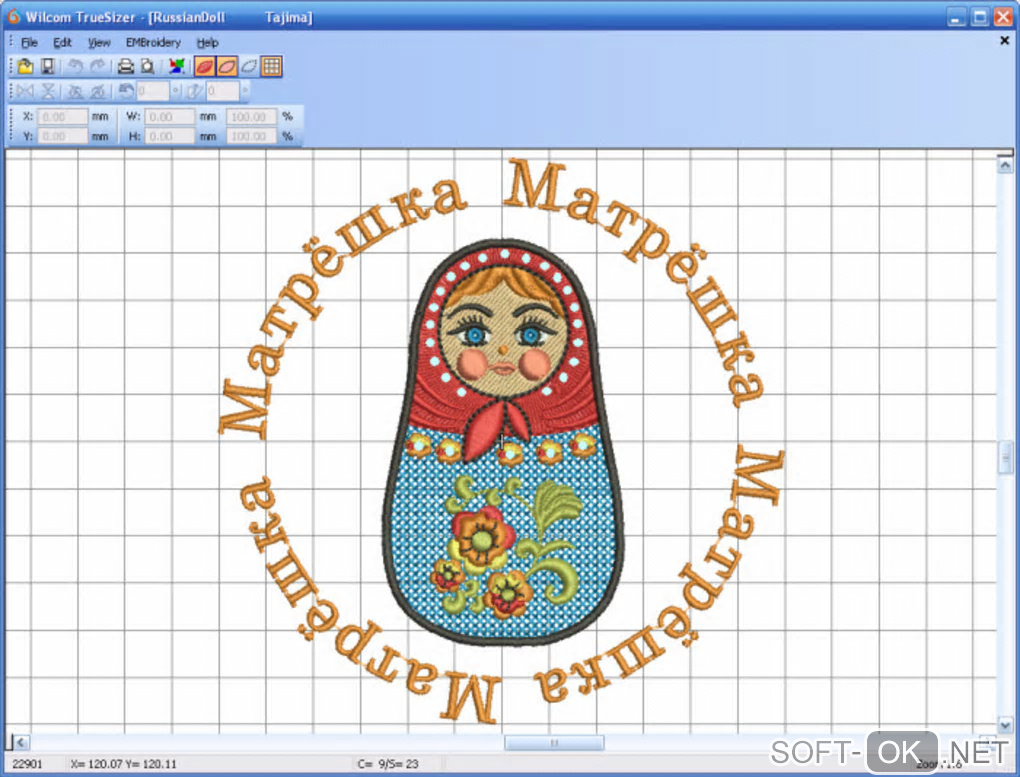Click the vertical scrollbar down arrow
This screenshot has width=1020, height=777.
1005,725
